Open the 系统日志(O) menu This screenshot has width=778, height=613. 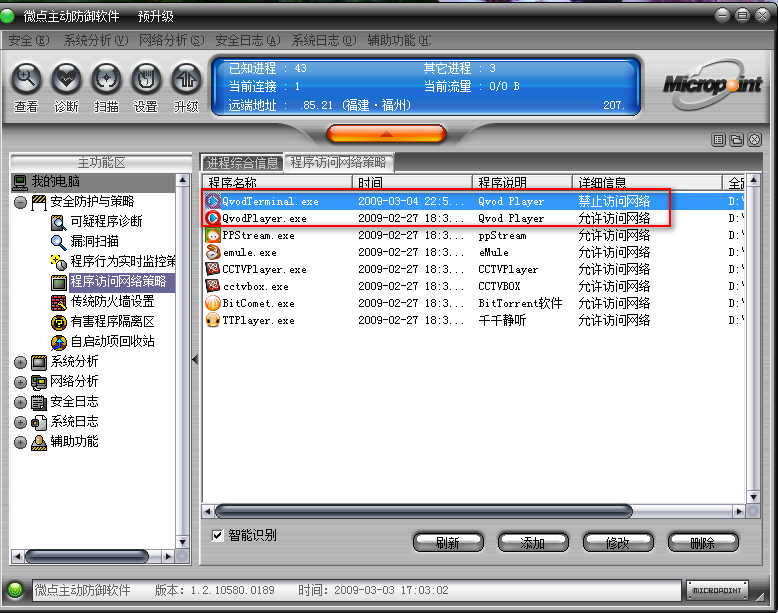click(x=324, y=40)
